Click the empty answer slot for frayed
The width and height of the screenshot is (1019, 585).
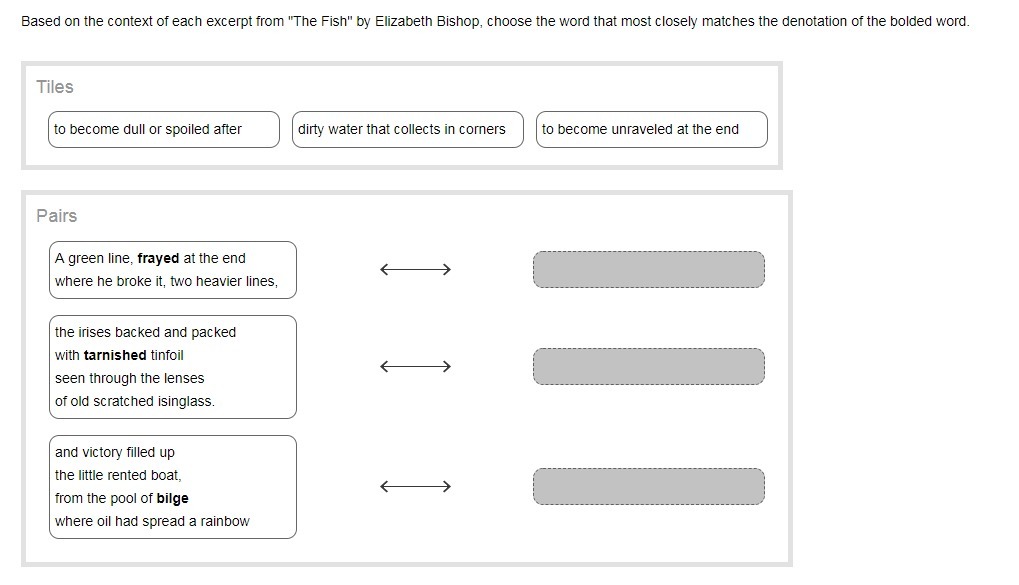[x=648, y=269]
